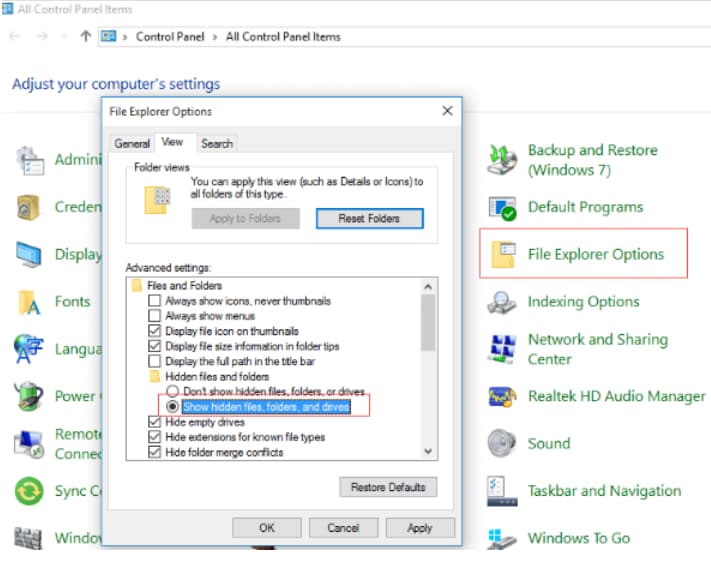The height and width of the screenshot is (567, 711).
Task: Click the Reset Folders button
Action: point(370,219)
